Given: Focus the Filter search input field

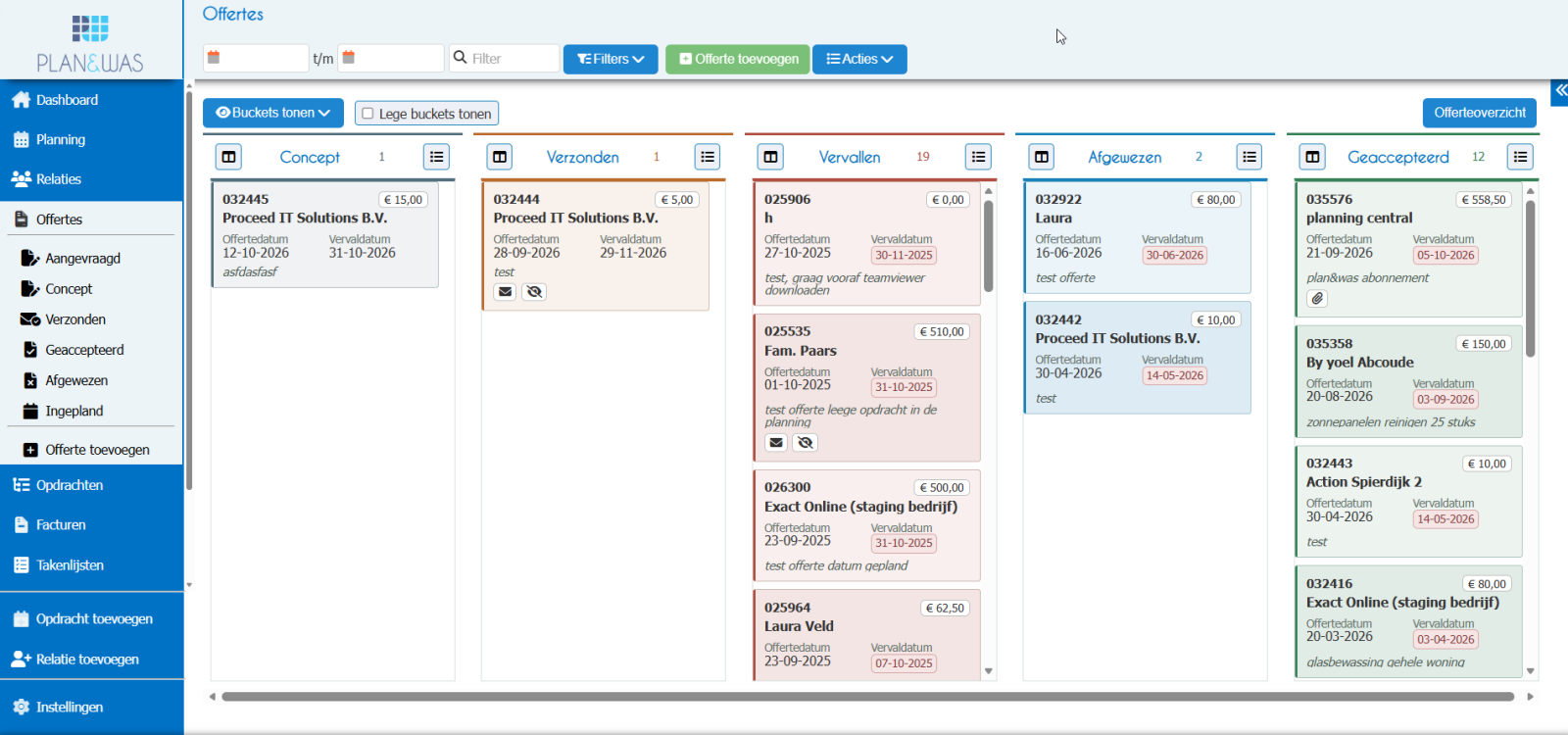Looking at the screenshot, I should click(505, 58).
